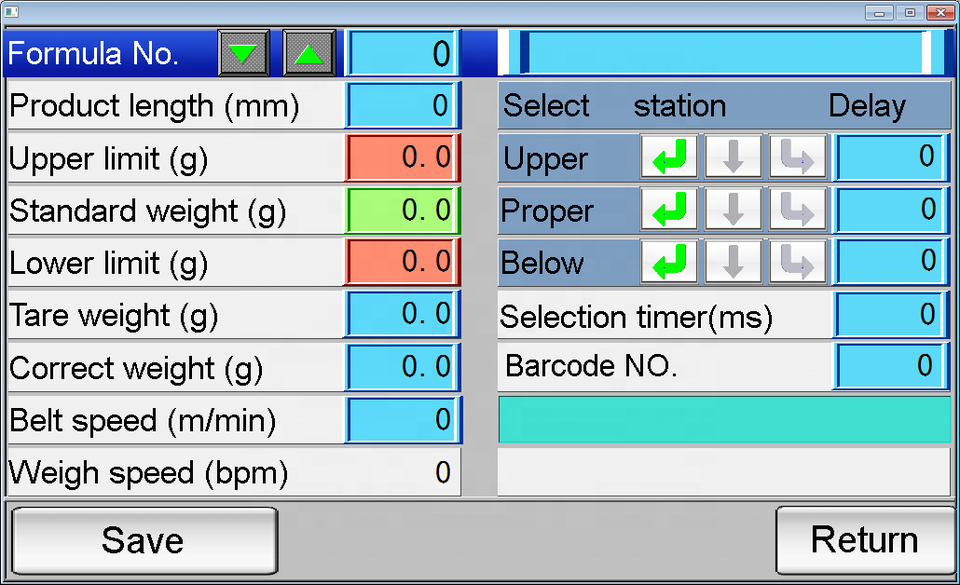Edit the Correct weight (g) value
Viewport: 960px width, 585px height.
click(402, 367)
